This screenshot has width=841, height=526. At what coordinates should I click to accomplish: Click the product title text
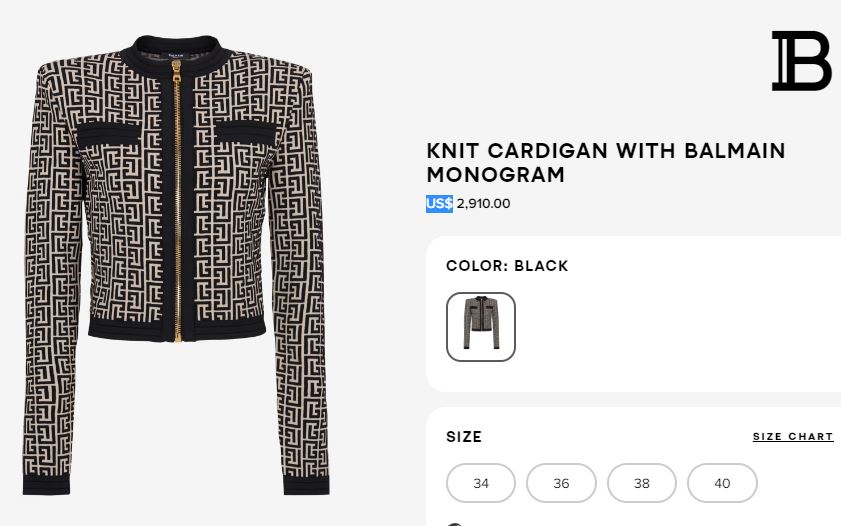click(x=606, y=163)
